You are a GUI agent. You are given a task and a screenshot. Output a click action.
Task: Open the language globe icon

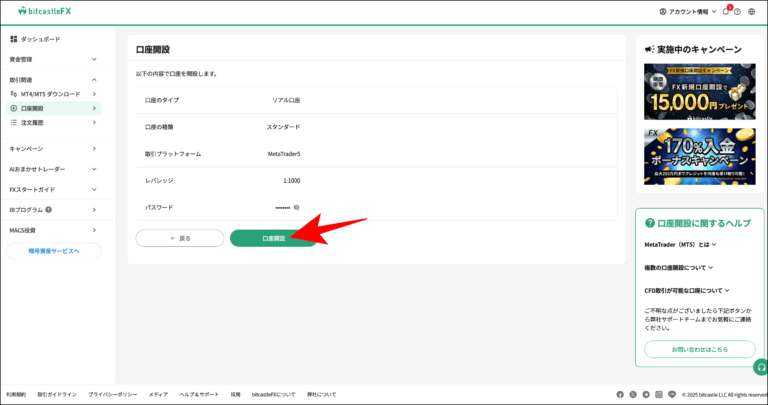coord(751,11)
